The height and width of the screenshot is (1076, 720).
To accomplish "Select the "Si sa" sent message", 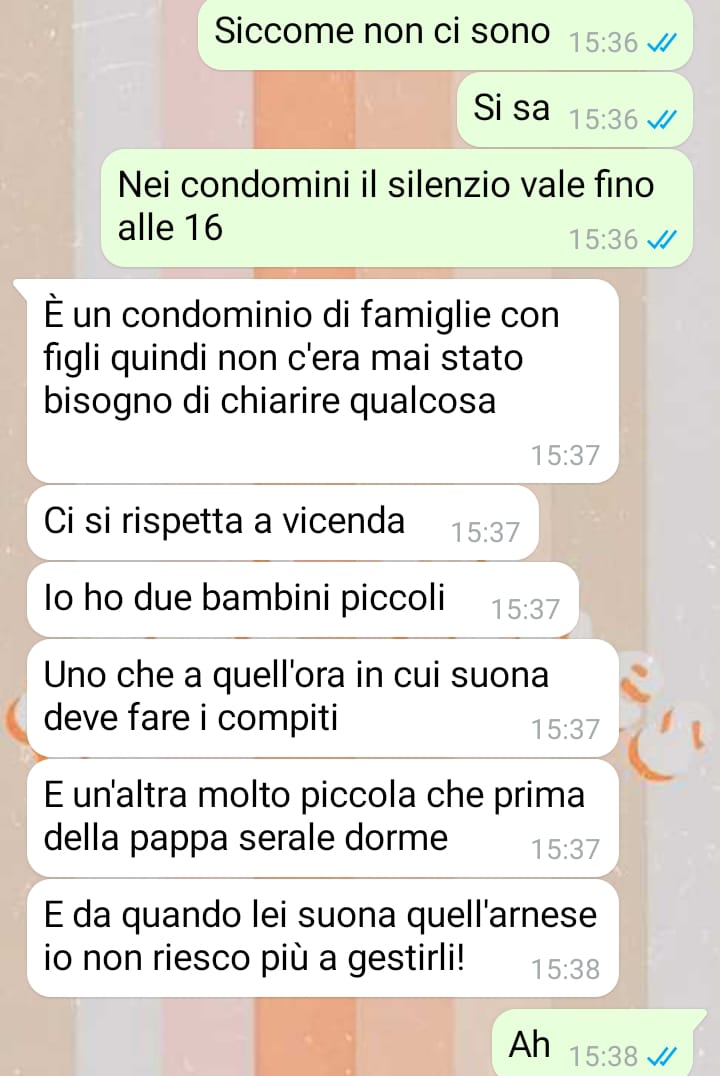I will (x=574, y=110).
